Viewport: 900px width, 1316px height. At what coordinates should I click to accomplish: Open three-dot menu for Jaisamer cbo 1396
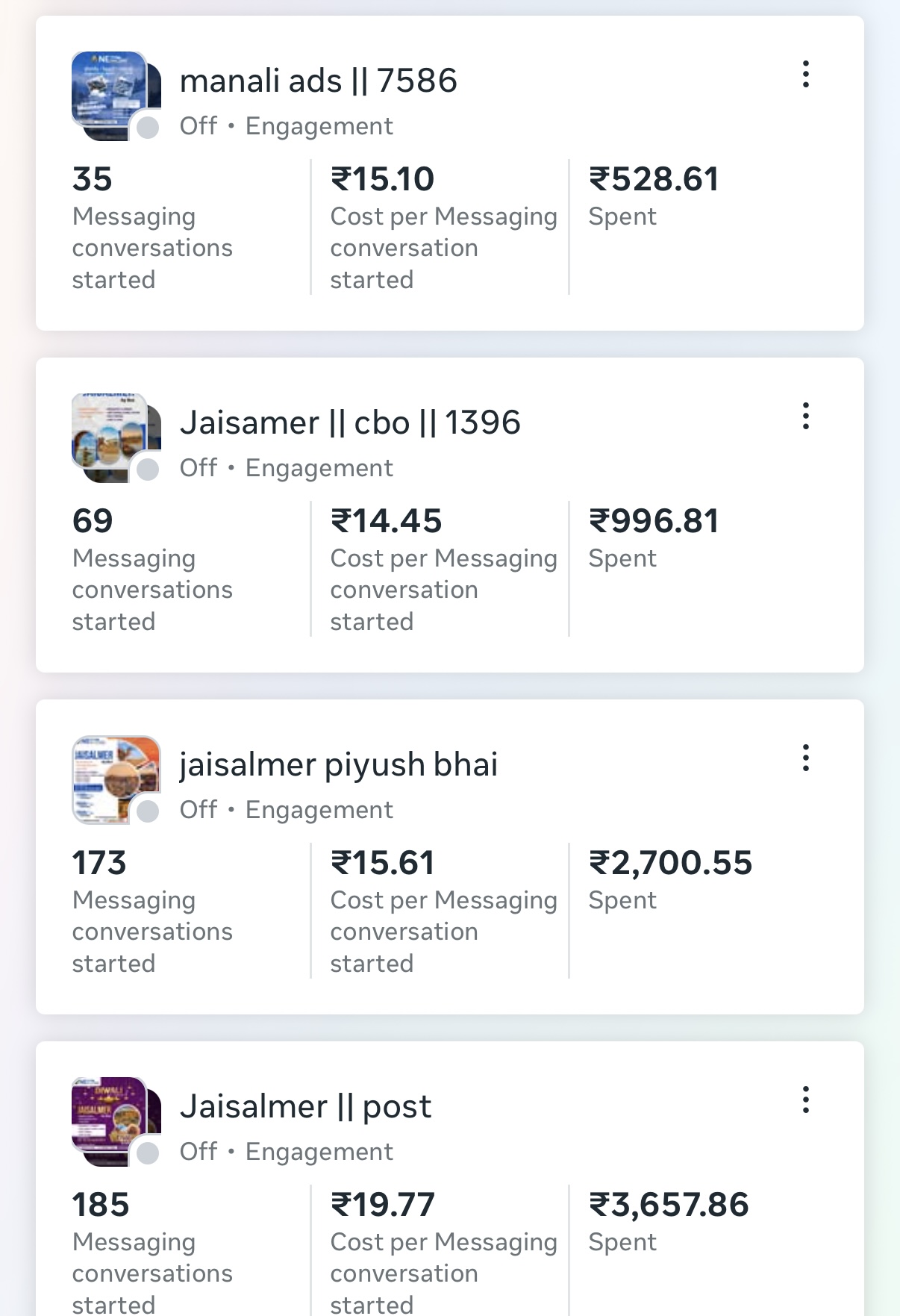click(806, 417)
